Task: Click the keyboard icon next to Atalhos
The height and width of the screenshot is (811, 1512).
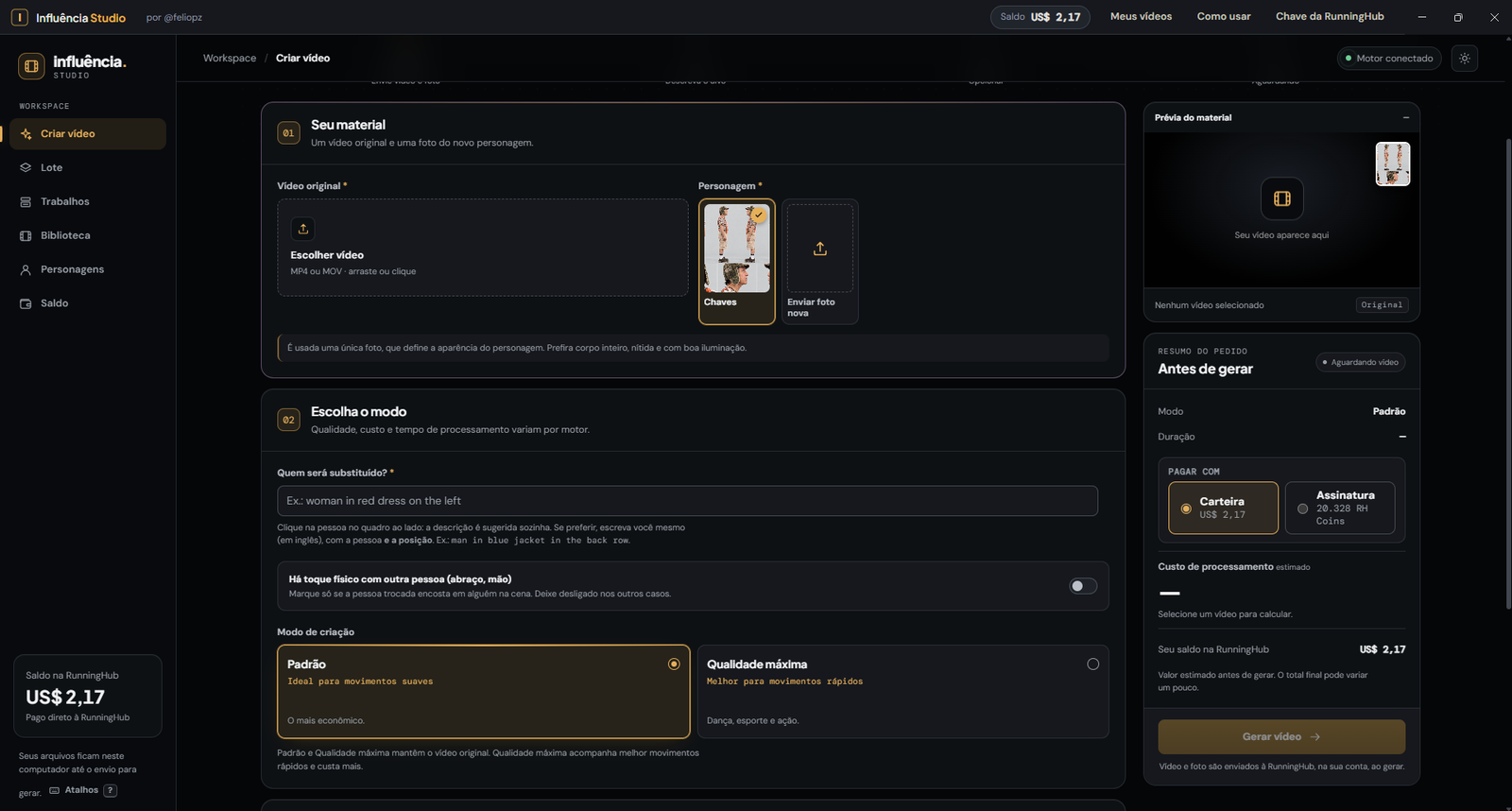Action: coord(55,790)
